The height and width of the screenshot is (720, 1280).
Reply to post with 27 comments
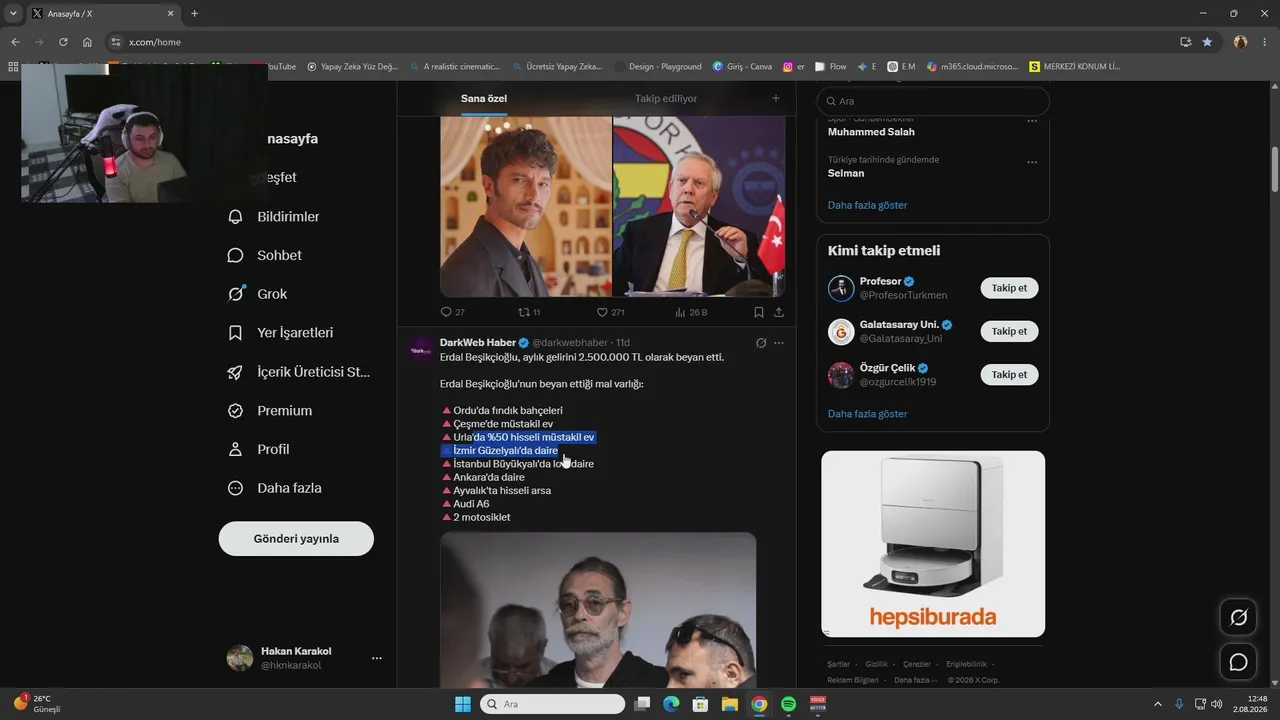[453, 312]
